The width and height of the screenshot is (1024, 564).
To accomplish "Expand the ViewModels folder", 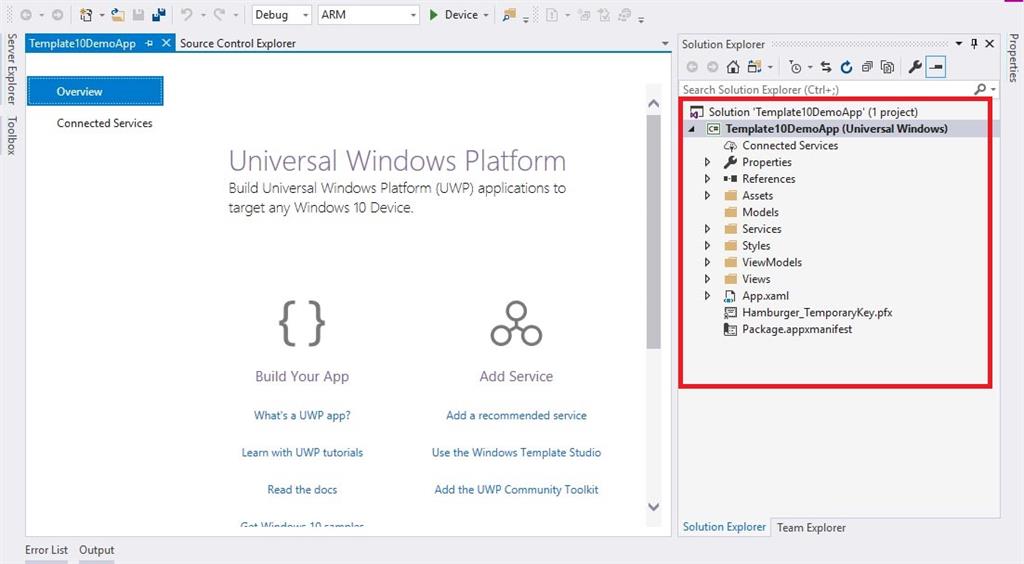I will (707, 262).
